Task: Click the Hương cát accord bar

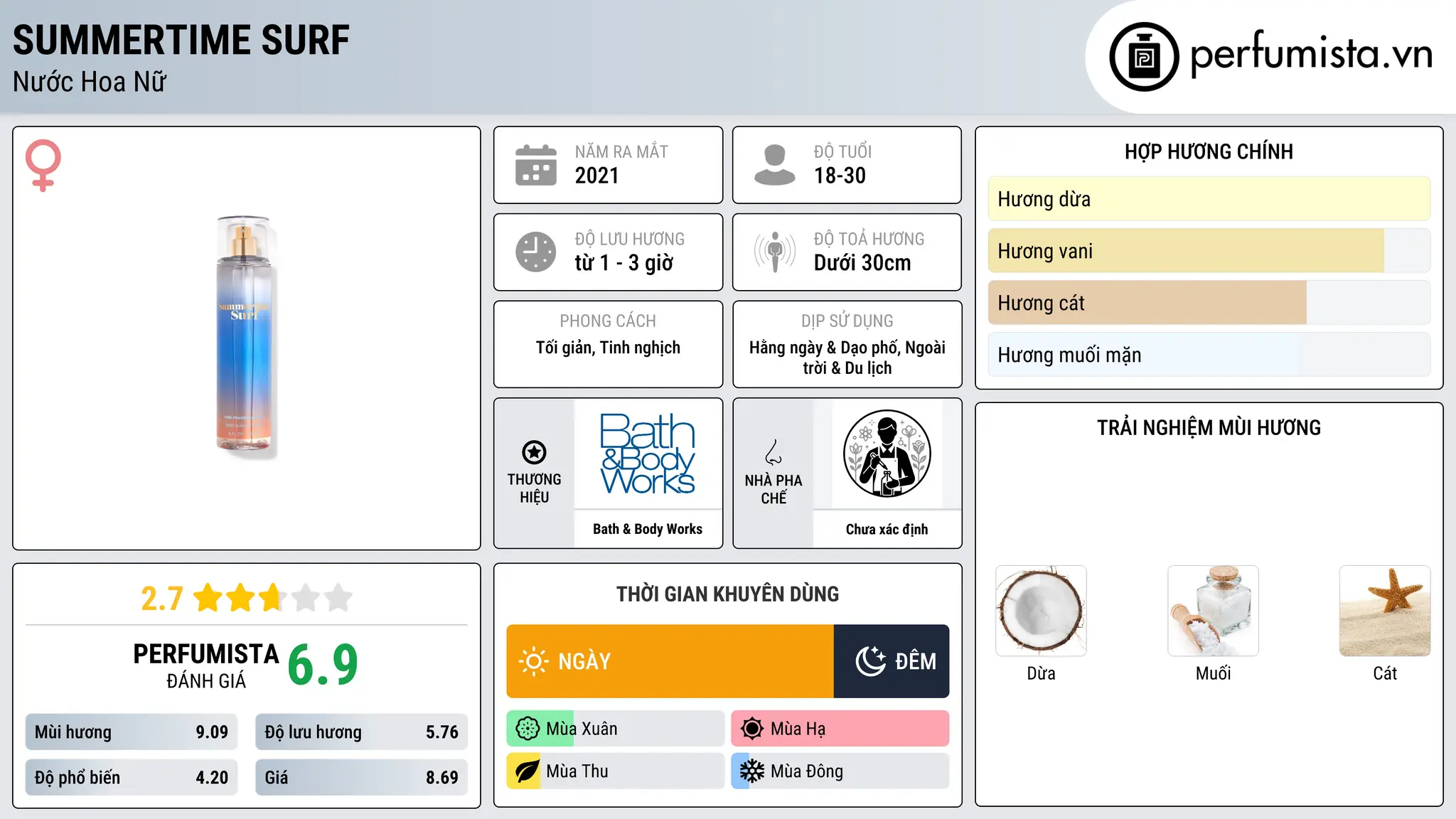Action: [1209, 303]
